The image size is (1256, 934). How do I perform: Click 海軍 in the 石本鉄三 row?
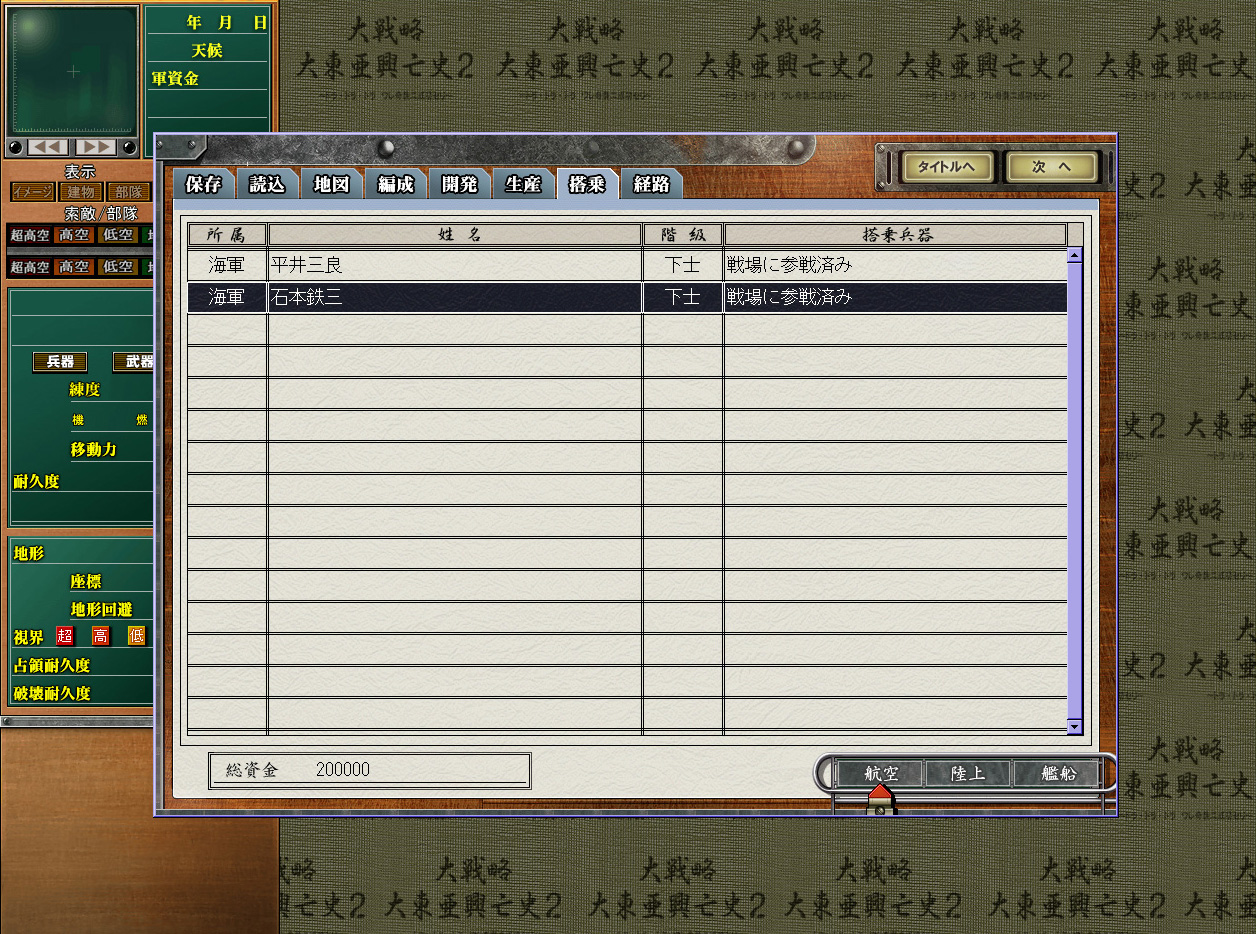(227, 298)
